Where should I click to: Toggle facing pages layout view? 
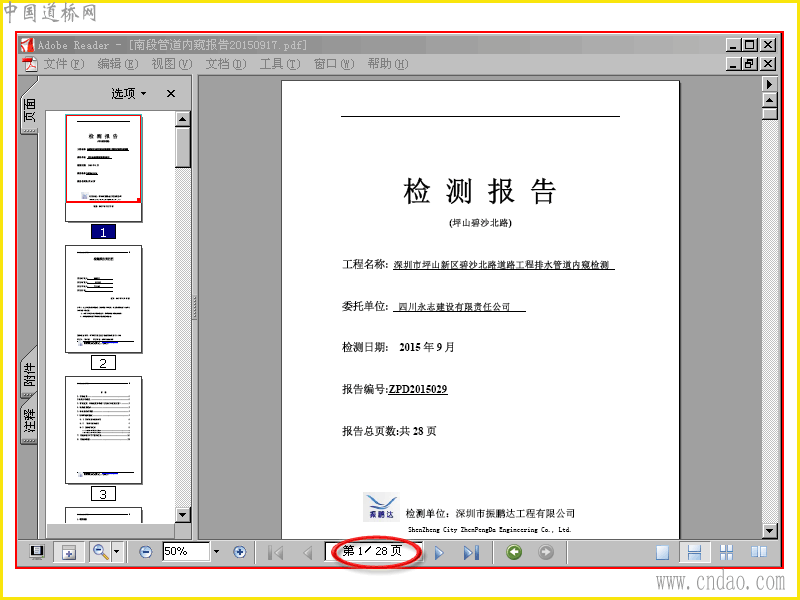coord(759,552)
